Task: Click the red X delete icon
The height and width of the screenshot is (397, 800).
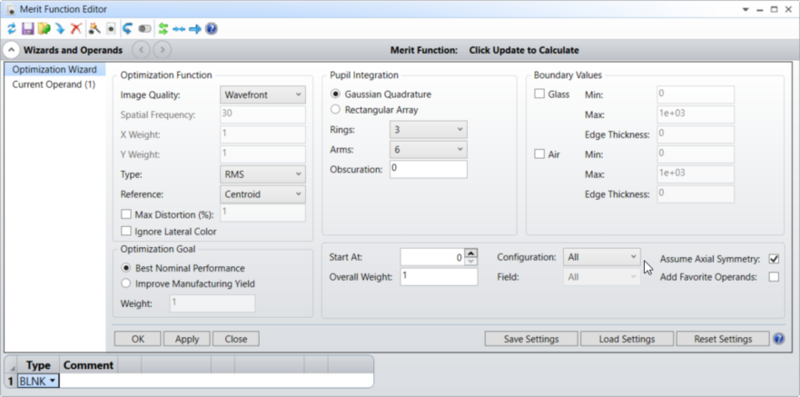Action: click(x=76, y=29)
